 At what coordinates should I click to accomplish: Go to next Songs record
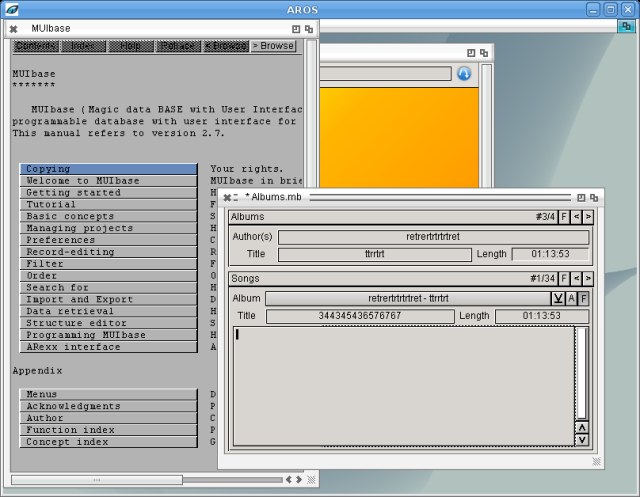tap(588, 278)
